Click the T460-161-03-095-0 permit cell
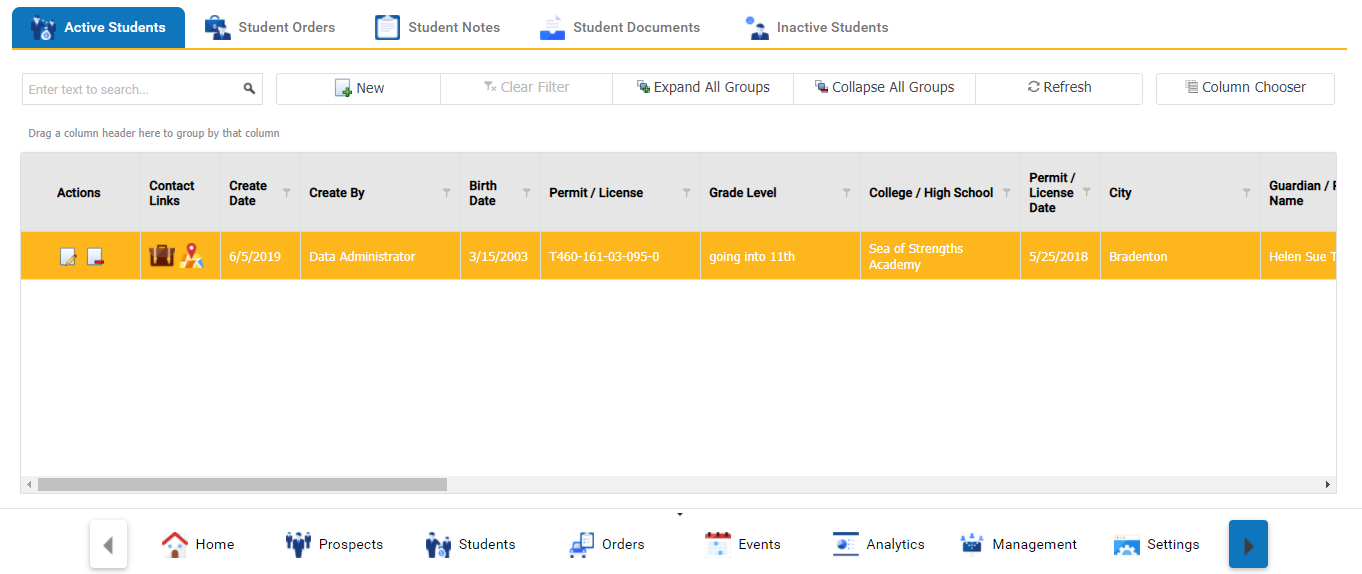Screen dimensions: 1362x574 pyautogui.click(x=620, y=256)
